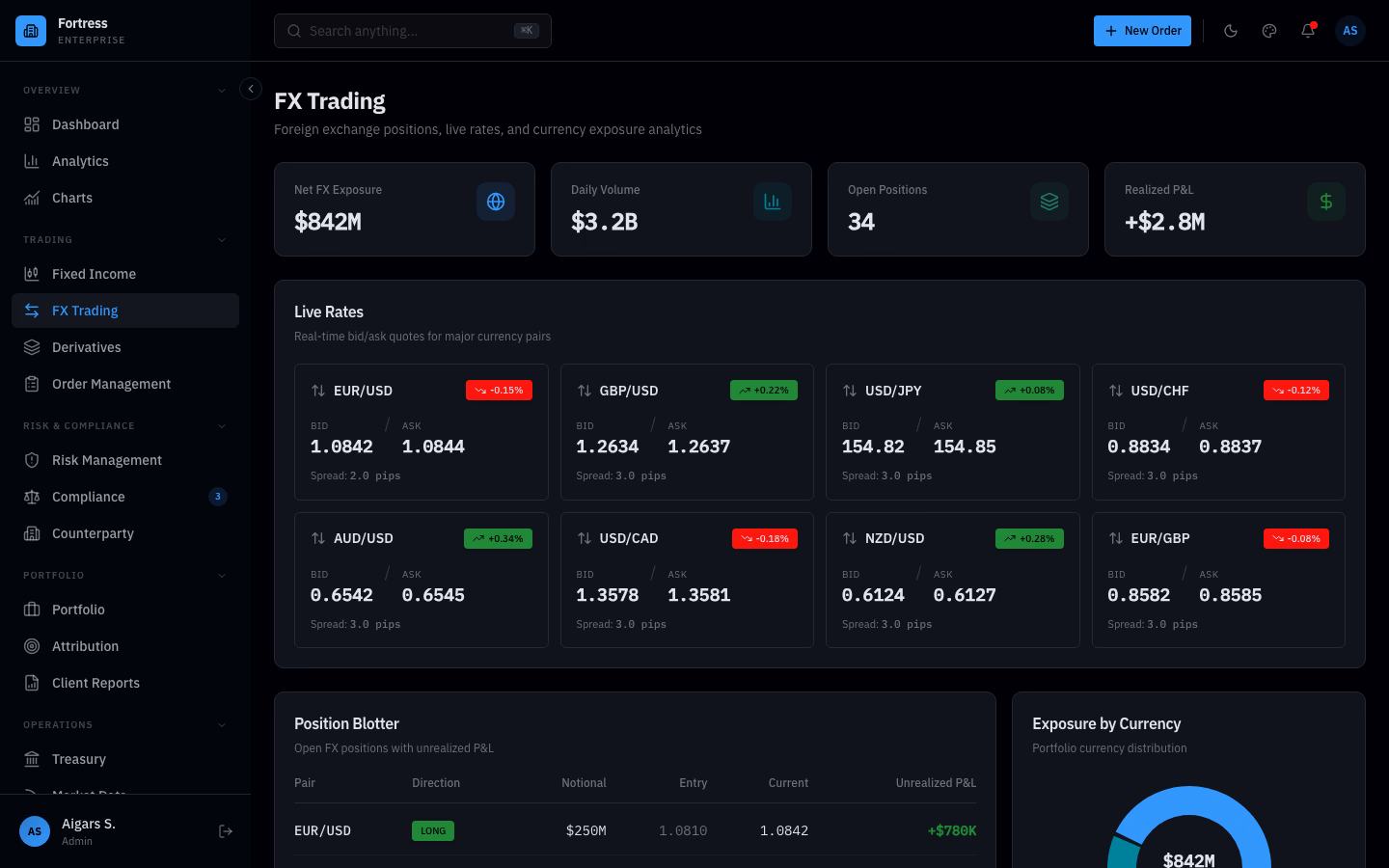Click the LONG badge in EUR/USD row
The image size is (1389, 868).
tap(433, 830)
